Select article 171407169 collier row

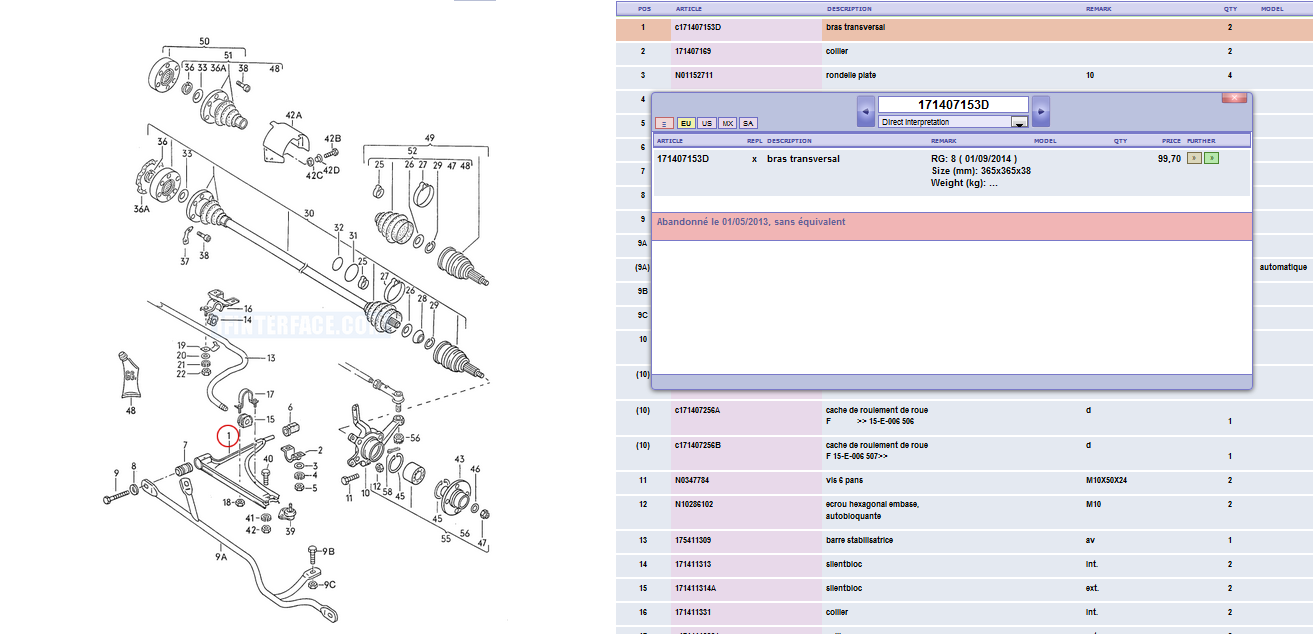click(693, 51)
